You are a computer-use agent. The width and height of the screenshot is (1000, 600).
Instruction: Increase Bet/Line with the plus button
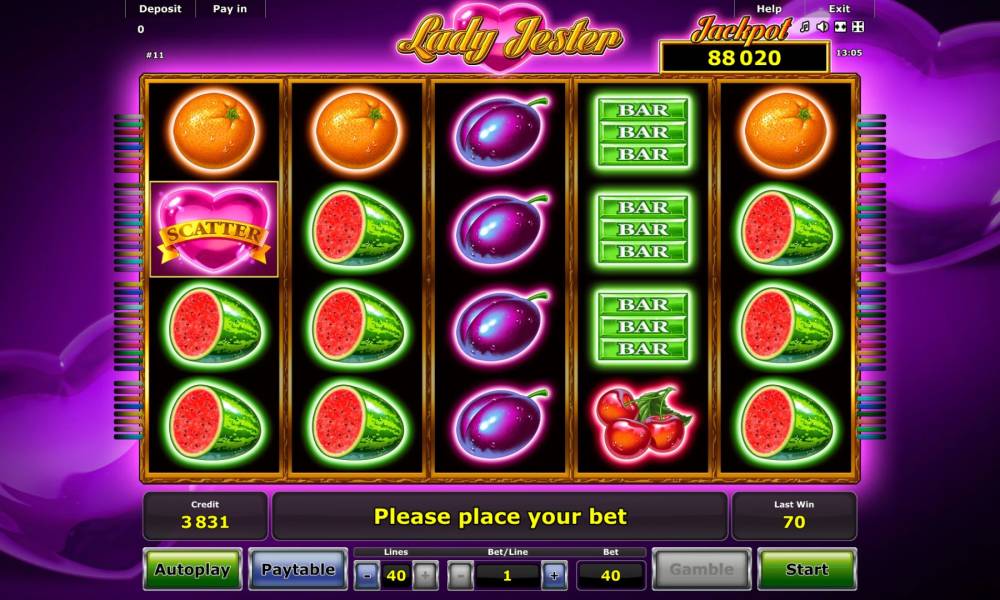coord(554,576)
